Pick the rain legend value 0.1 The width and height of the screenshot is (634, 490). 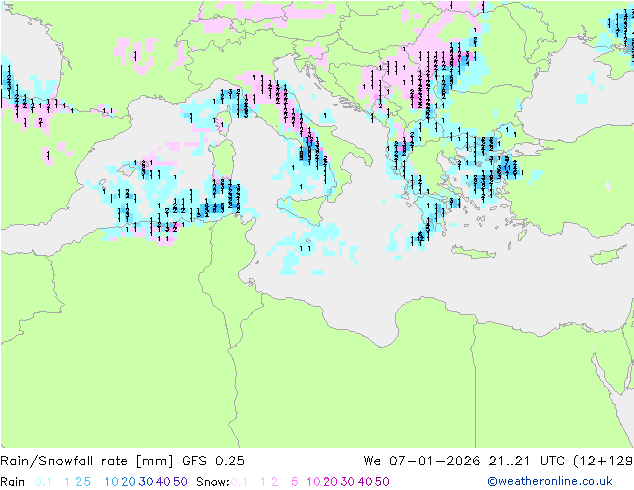pyautogui.click(x=43, y=482)
